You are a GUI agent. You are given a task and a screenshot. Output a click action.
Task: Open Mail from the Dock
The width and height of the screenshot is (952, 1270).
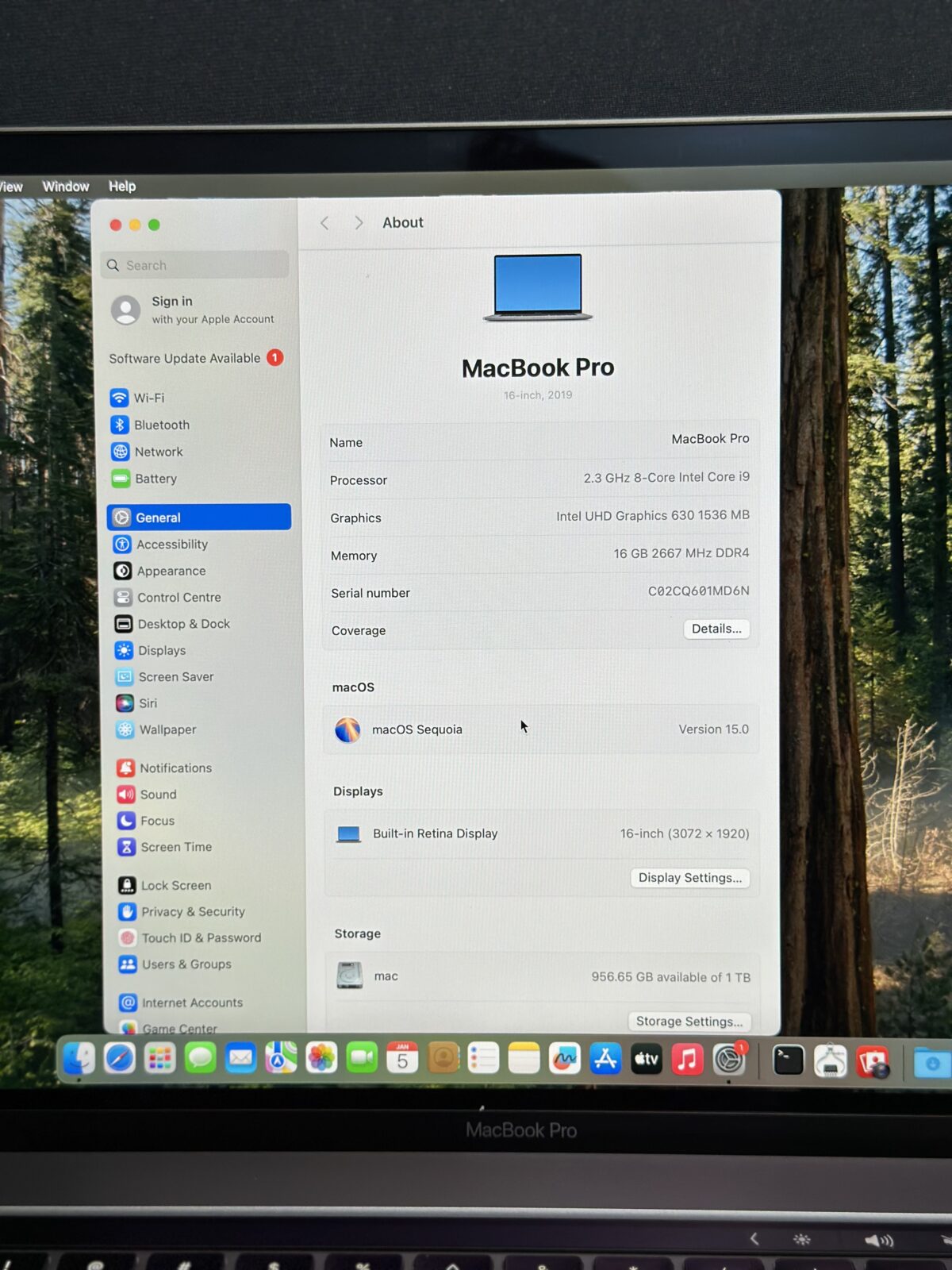(x=240, y=1058)
